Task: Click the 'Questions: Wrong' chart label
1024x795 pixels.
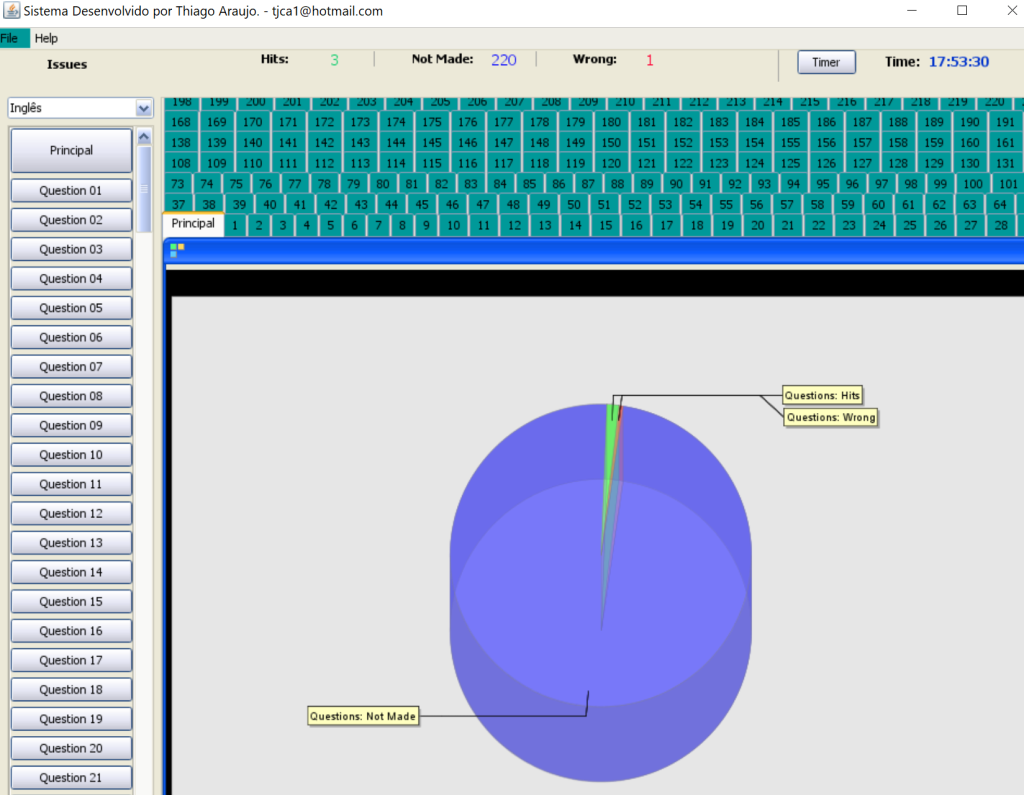Action: (831, 417)
